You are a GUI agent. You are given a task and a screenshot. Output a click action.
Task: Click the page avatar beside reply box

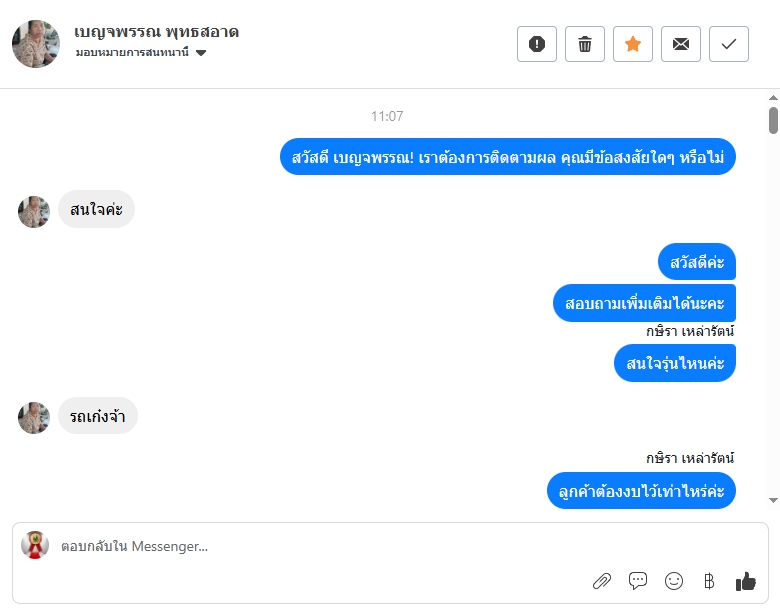[x=35, y=545]
